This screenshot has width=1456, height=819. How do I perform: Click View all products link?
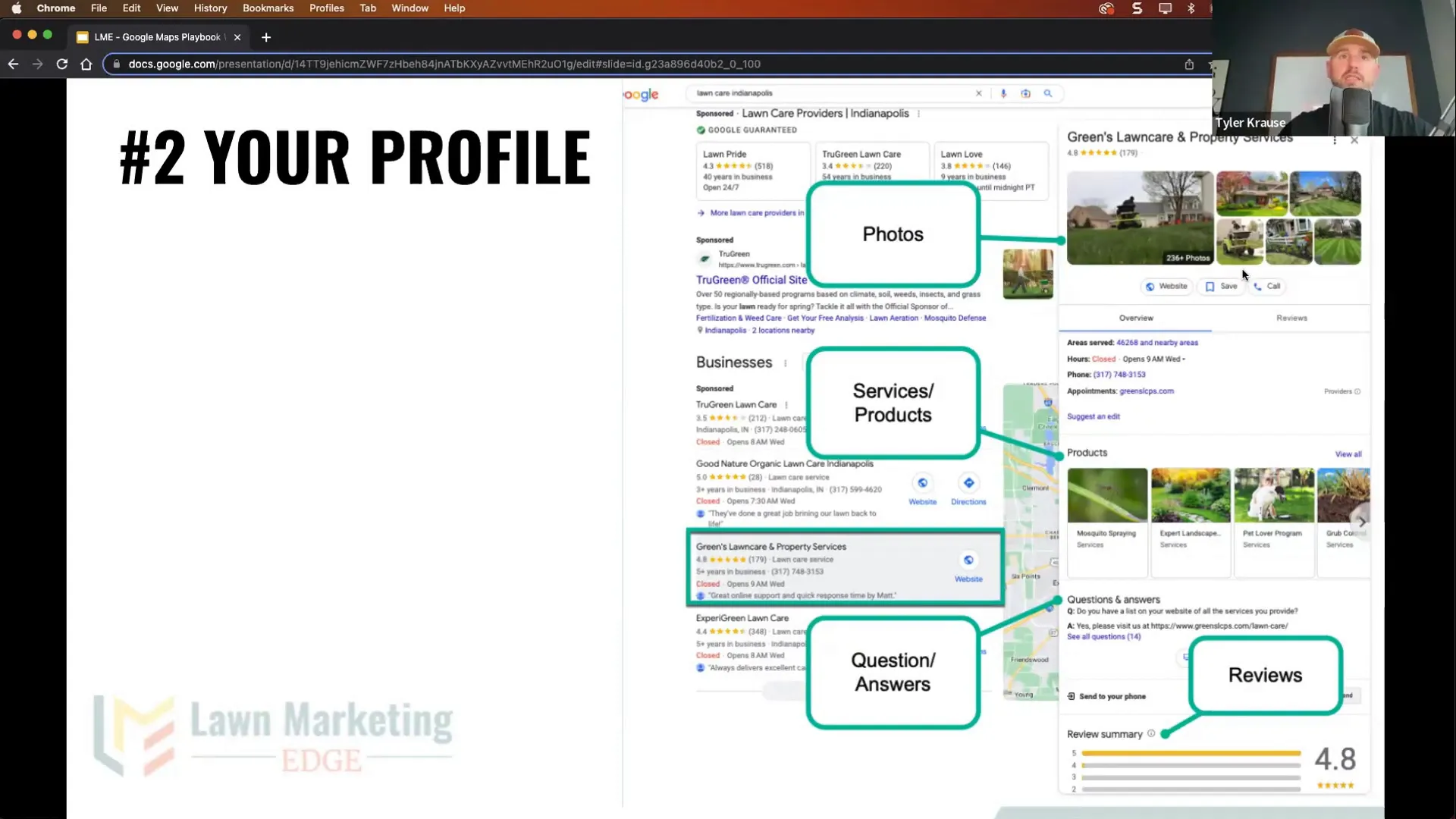(x=1348, y=454)
